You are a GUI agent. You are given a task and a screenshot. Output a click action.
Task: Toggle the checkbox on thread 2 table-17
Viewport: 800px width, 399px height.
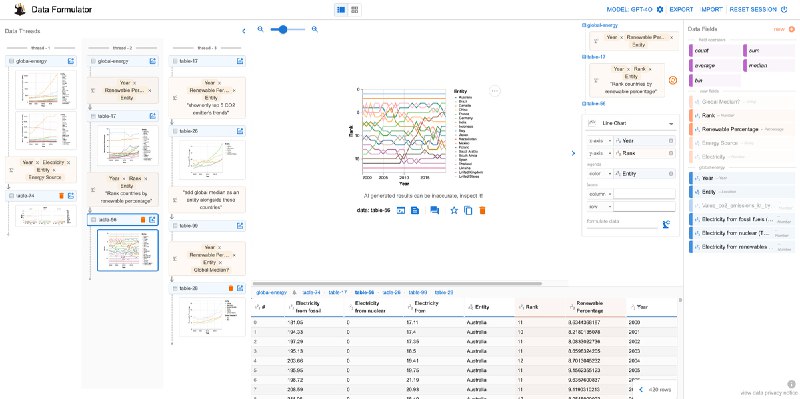coord(93,116)
